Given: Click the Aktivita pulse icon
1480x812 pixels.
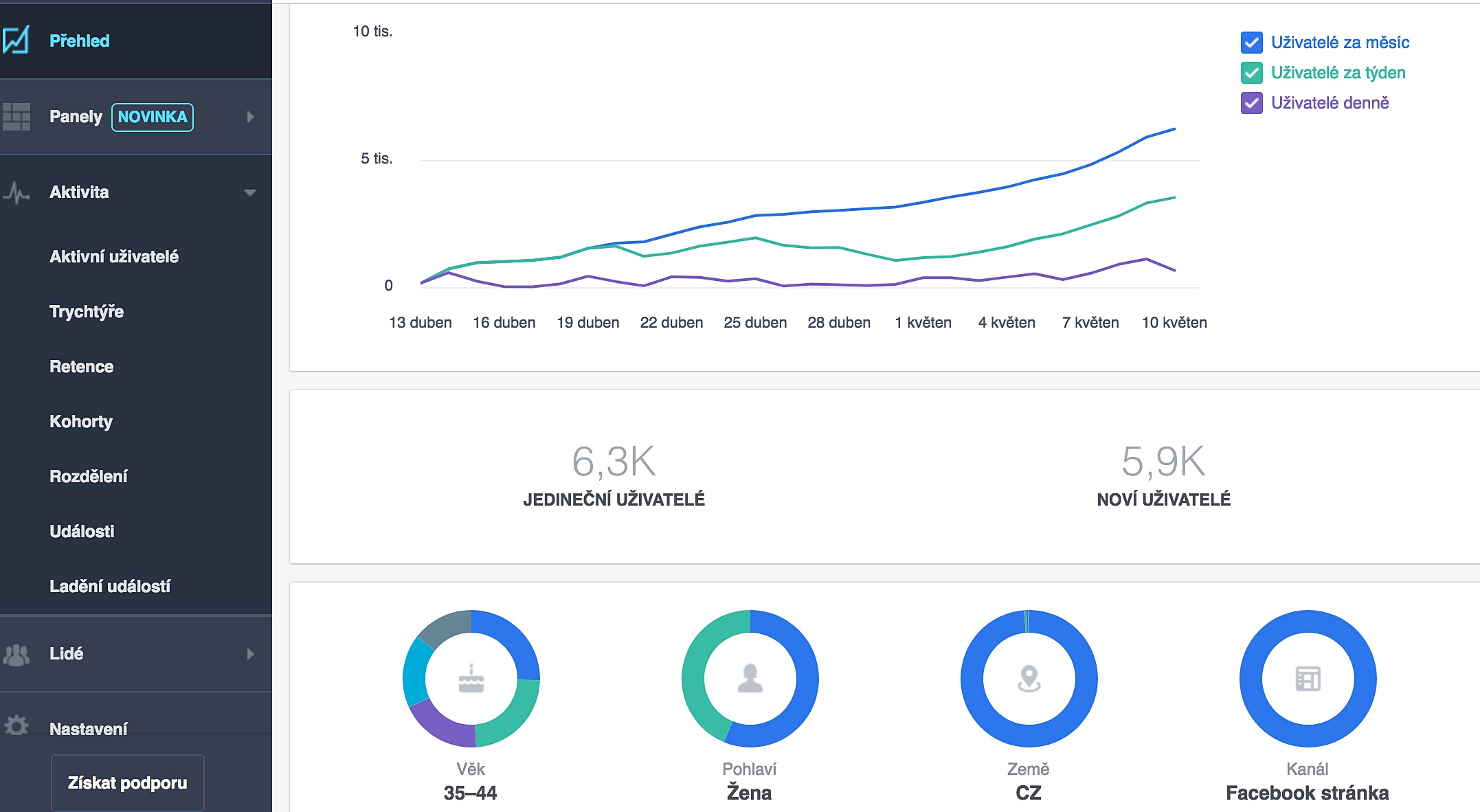Looking at the screenshot, I should coord(16,192).
